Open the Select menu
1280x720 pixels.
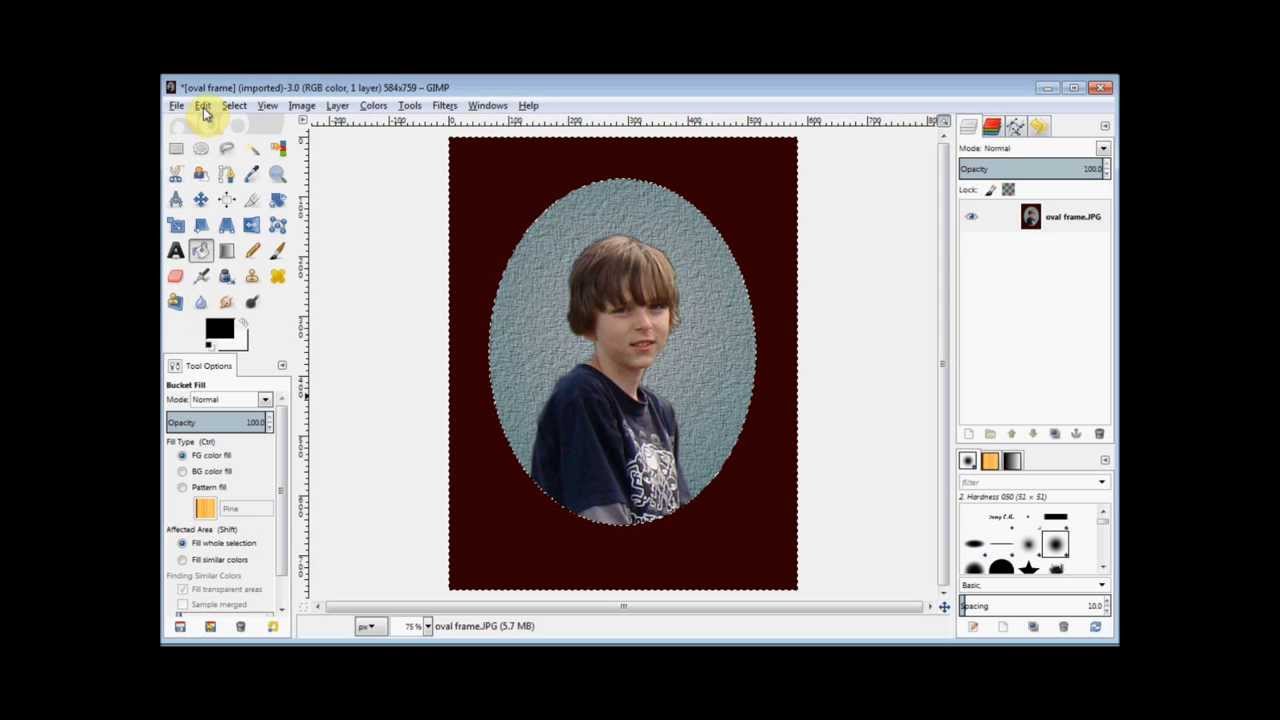click(x=234, y=106)
